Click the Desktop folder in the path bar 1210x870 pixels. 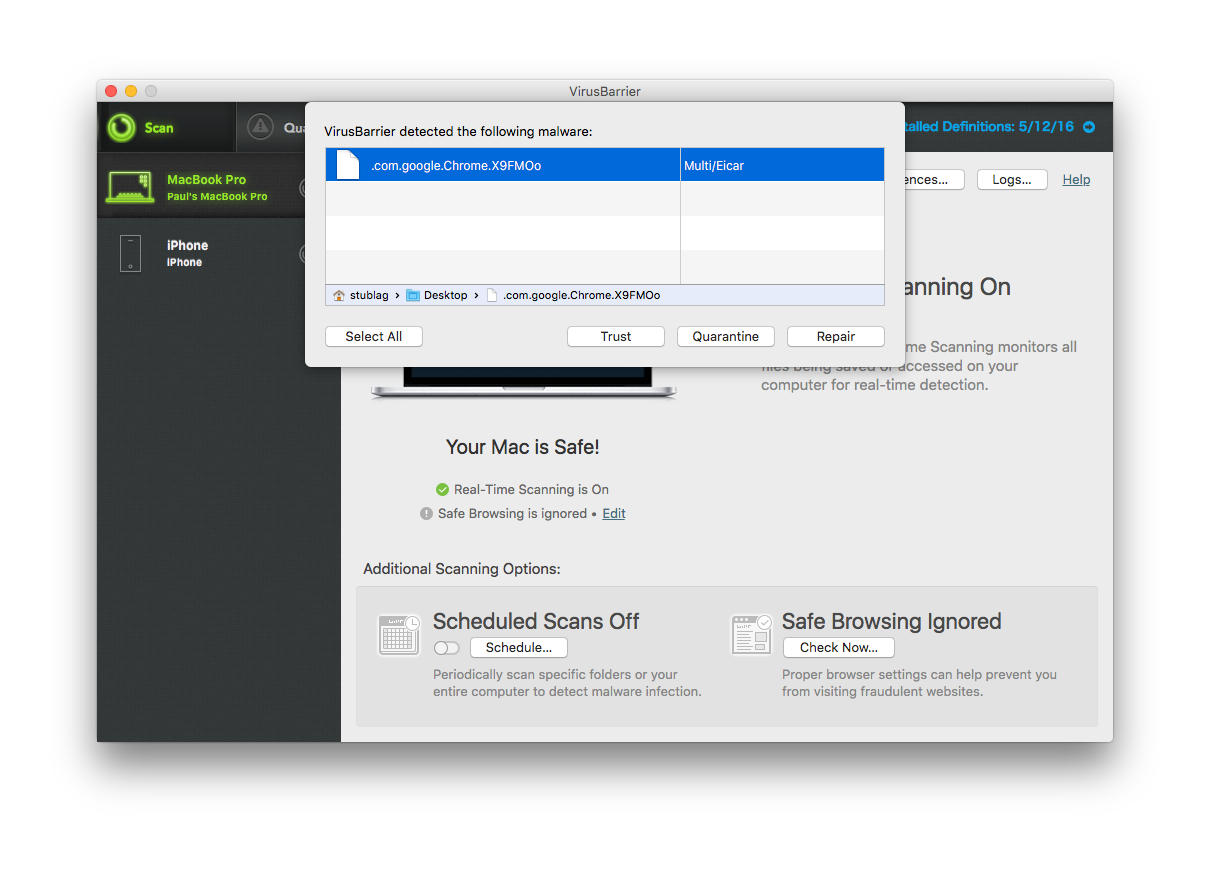[437, 295]
